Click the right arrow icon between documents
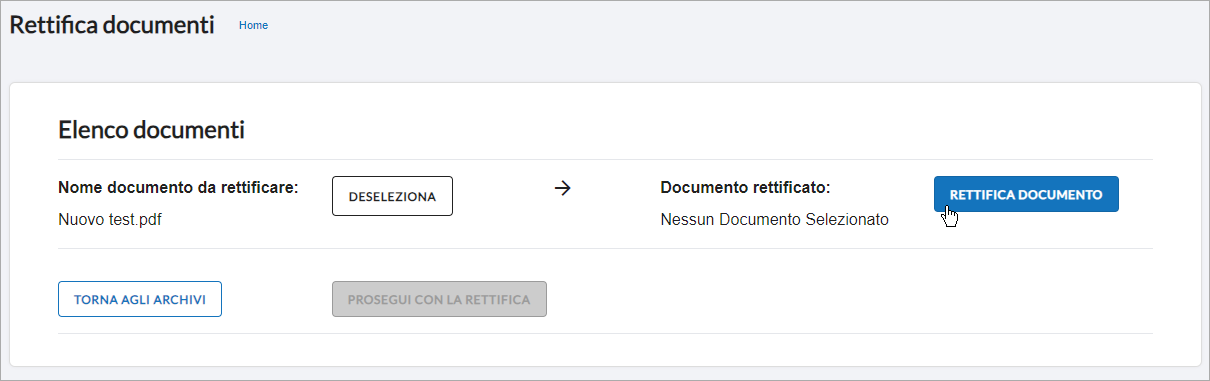This screenshot has width=1210, height=381. [x=562, y=188]
